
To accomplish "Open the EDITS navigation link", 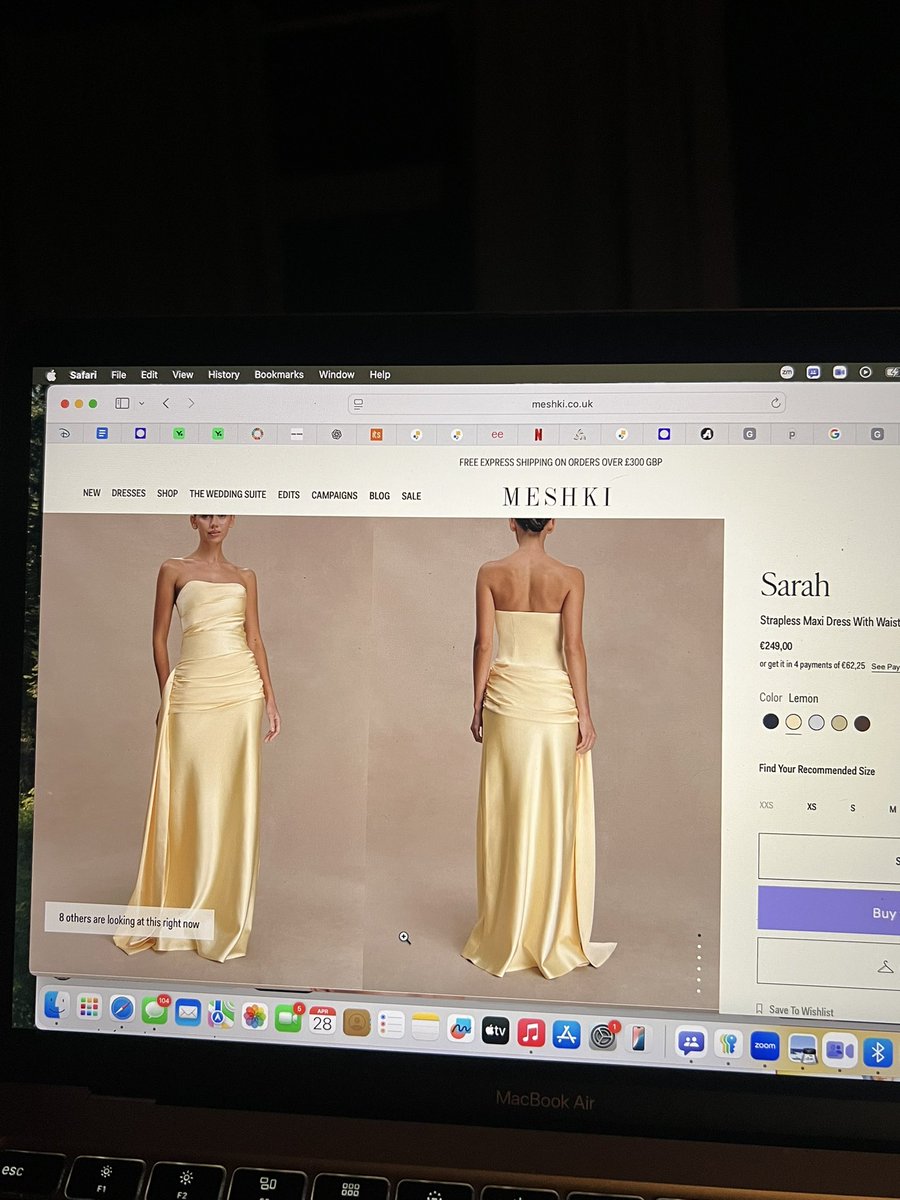I will 289,495.
